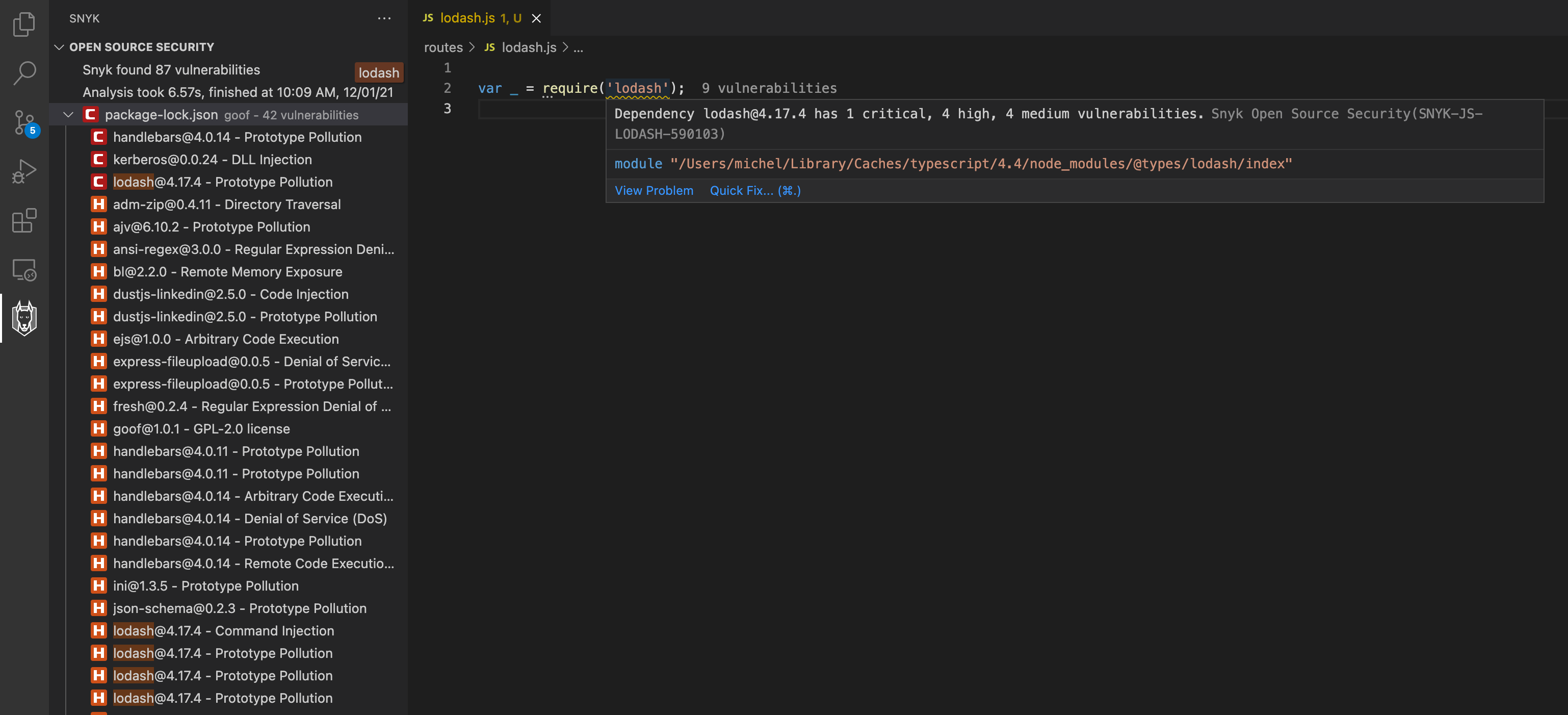Select the Snyk dog icon in activity bar
This screenshot has height=715, width=1568.
[x=24, y=318]
